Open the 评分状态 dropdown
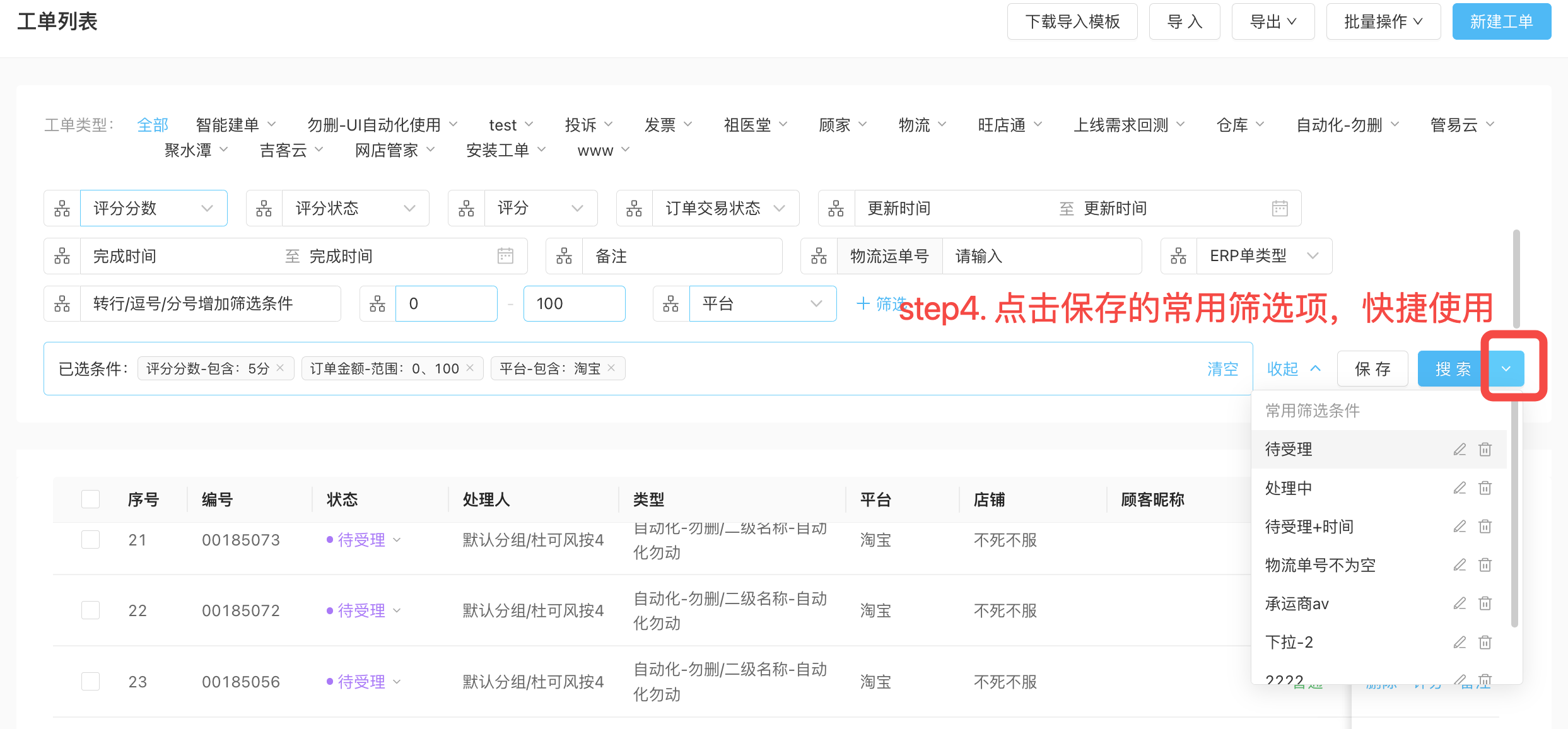The width and height of the screenshot is (1568, 729). [x=356, y=208]
